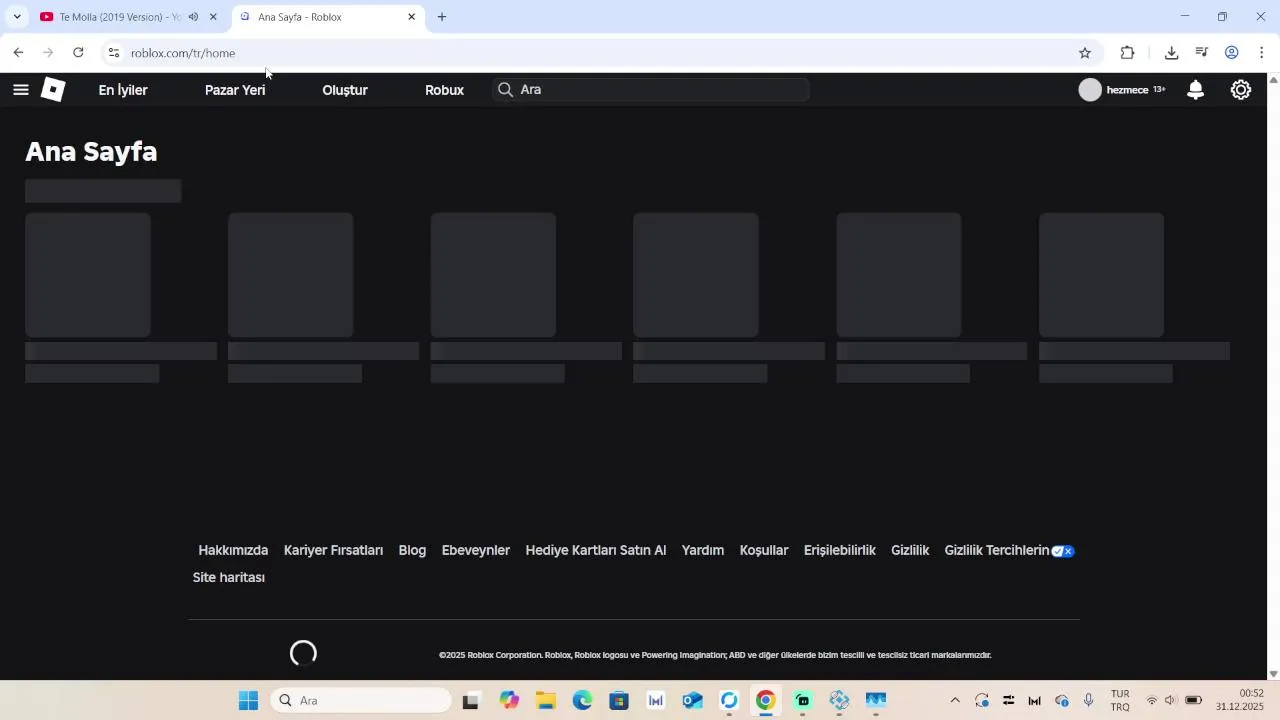This screenshot has height=720, width=1280.
Task: Open the Blog footer link
Action: pos(412,551)
